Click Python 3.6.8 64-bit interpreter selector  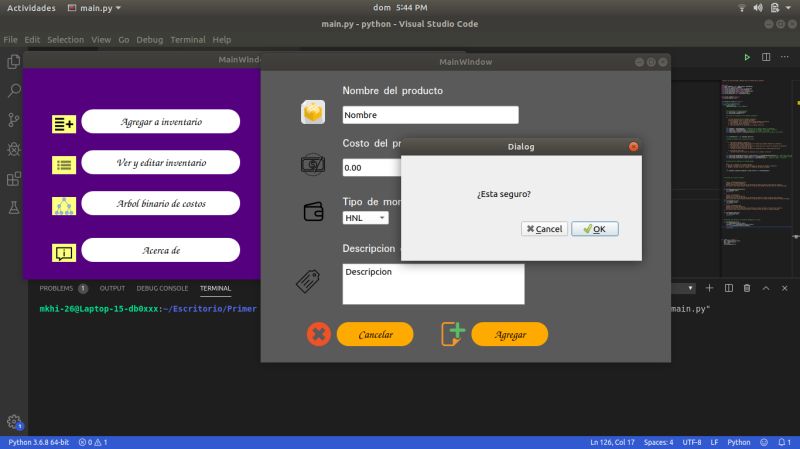tap(38, 442)
